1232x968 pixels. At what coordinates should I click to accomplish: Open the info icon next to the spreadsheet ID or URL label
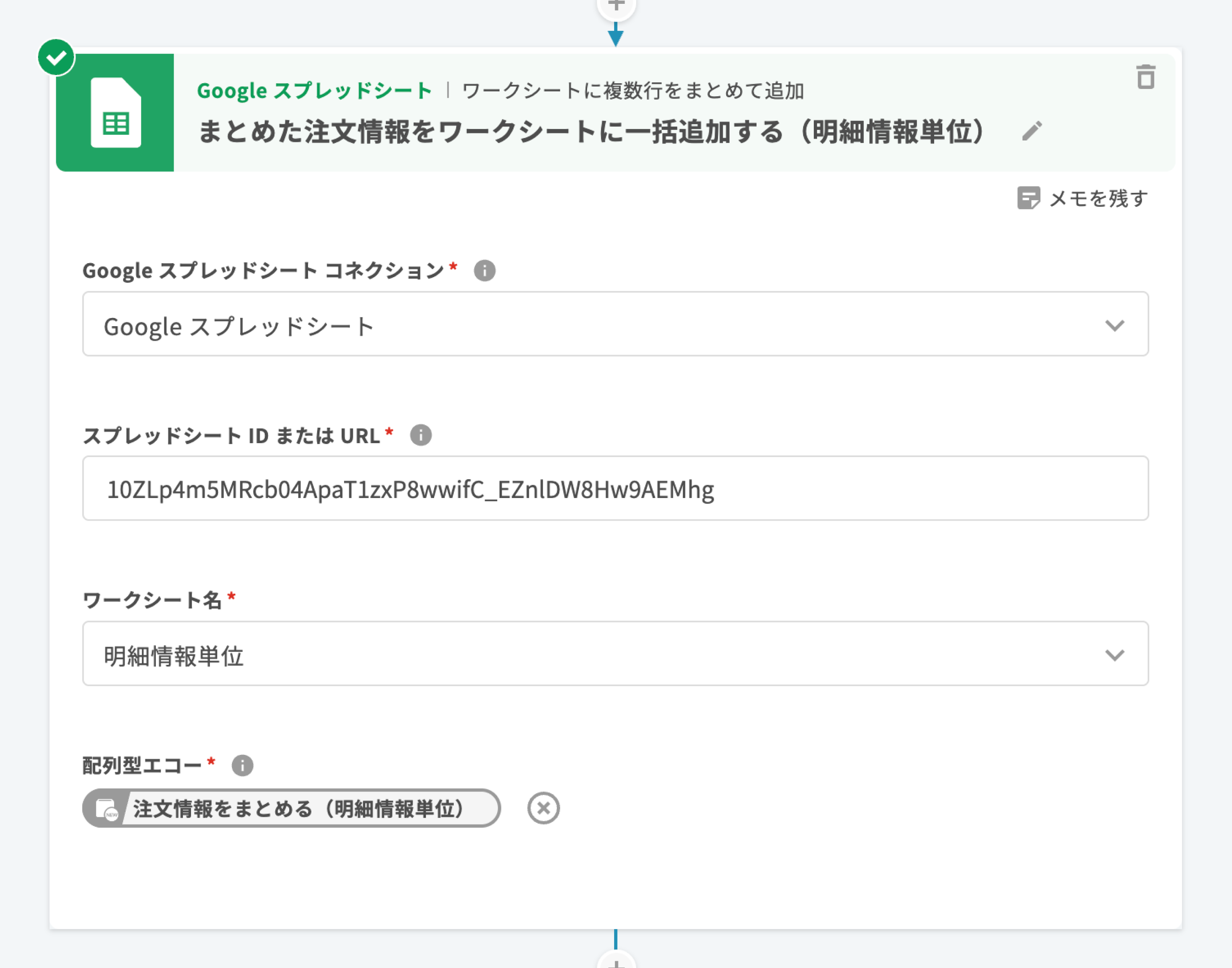[x=420, y=435]
